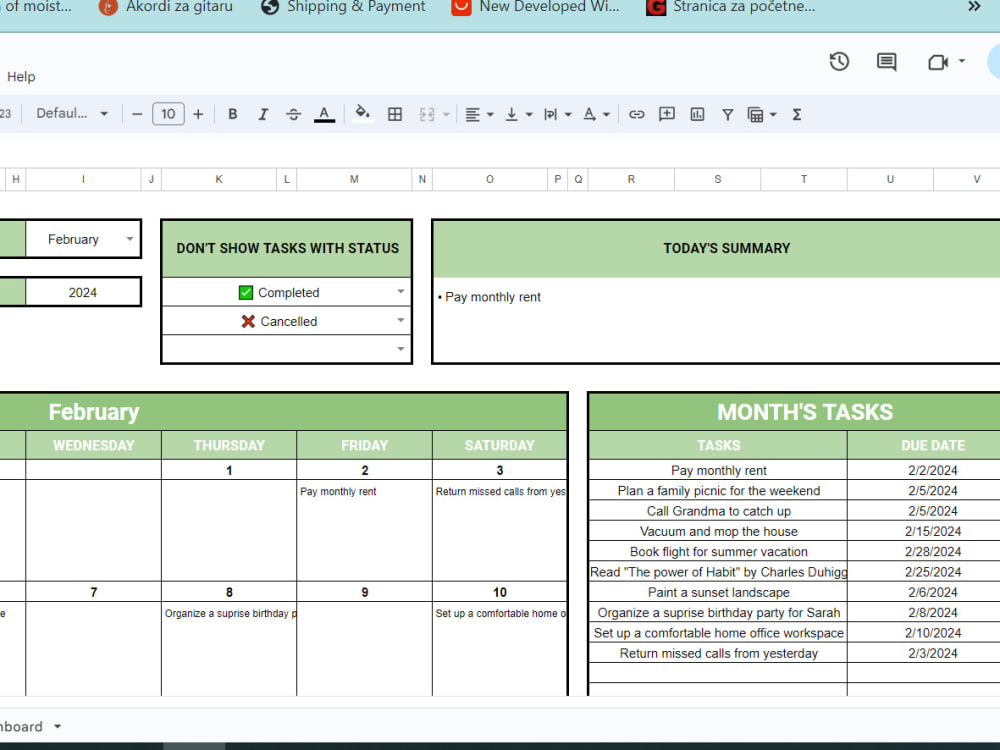Select task Plan a family picnic

pyautogui.click(x=719, y=490)
